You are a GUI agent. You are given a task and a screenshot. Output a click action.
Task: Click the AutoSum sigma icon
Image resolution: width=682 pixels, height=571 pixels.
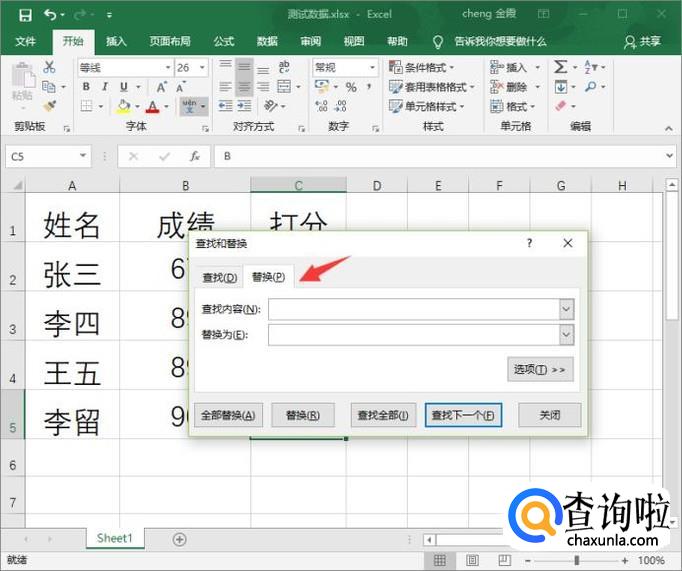[x=561, y=67]
